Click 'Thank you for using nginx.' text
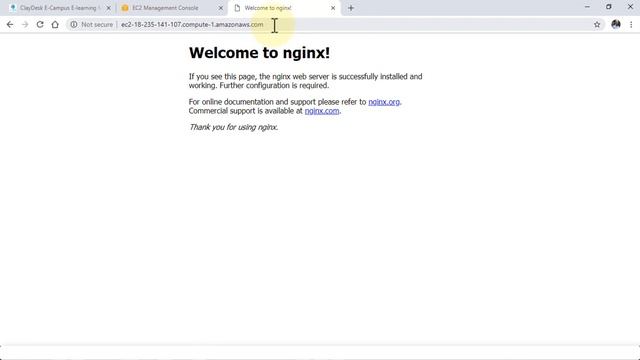 pyautogui.click(x=233, y=127)
